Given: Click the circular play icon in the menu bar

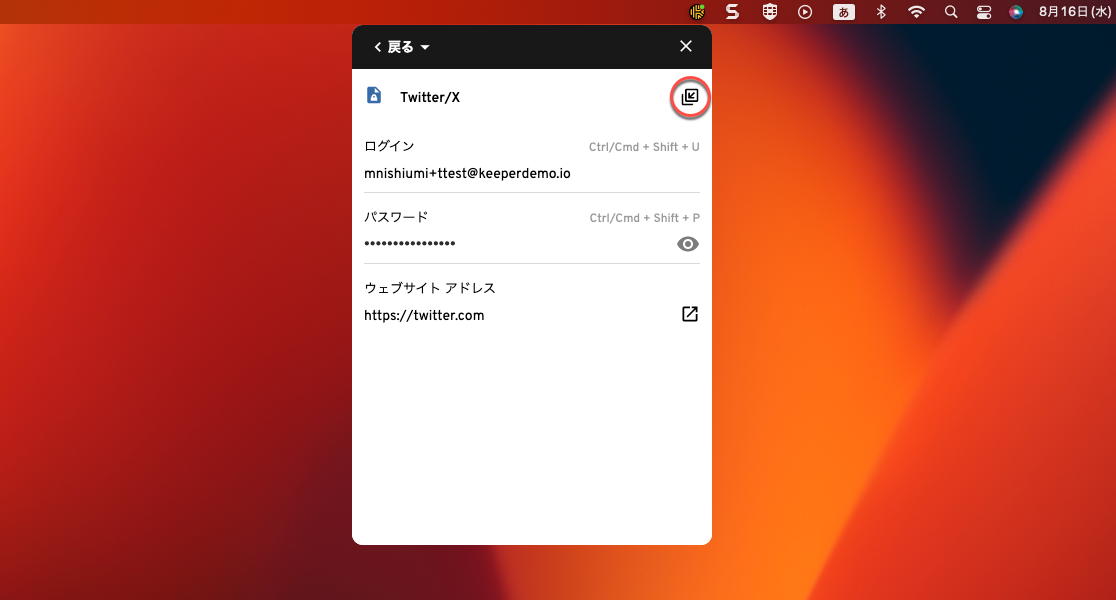Looking at the screenshot, I should point(805,12).
